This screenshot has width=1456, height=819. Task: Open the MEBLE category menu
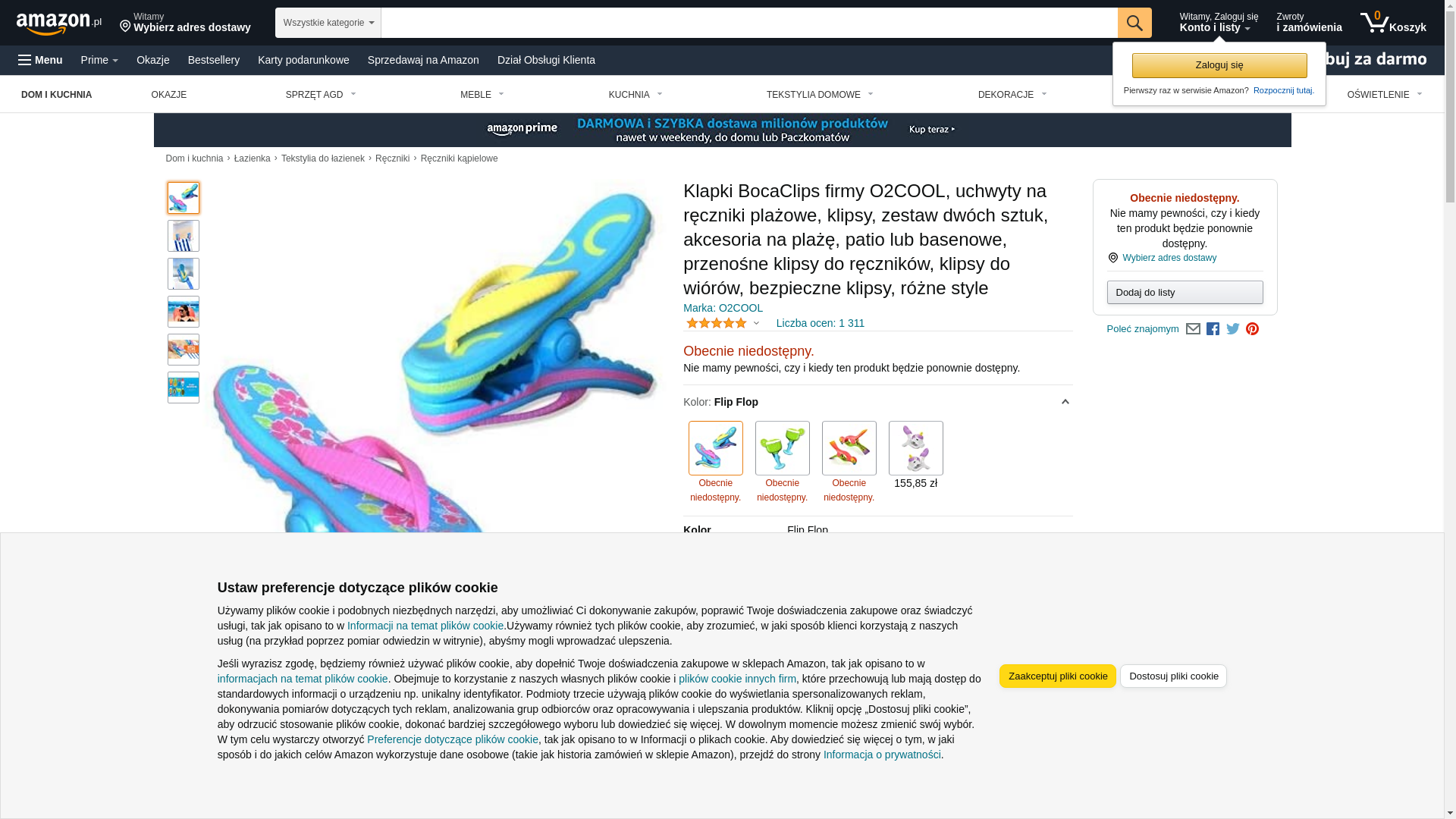pos(482,95)
